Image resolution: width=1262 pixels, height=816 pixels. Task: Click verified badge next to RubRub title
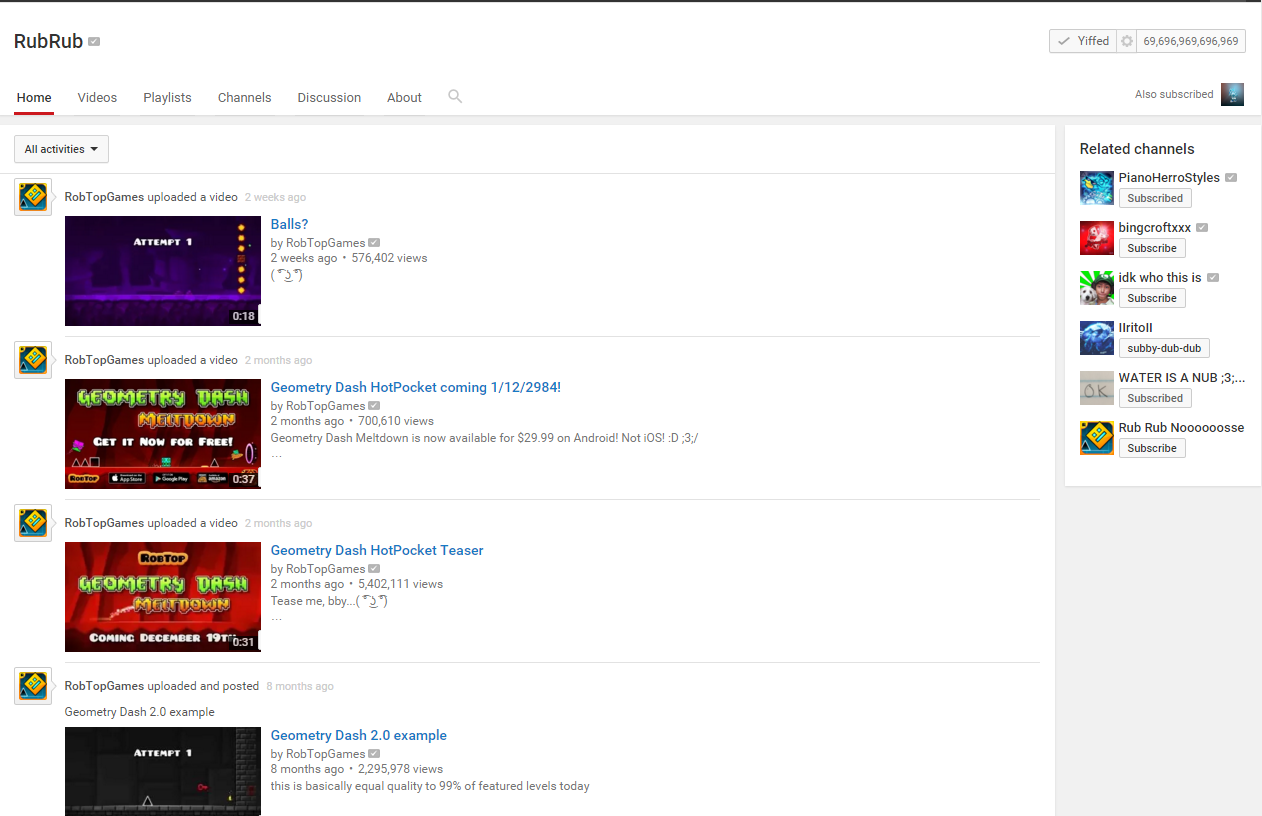click(94, 42)
